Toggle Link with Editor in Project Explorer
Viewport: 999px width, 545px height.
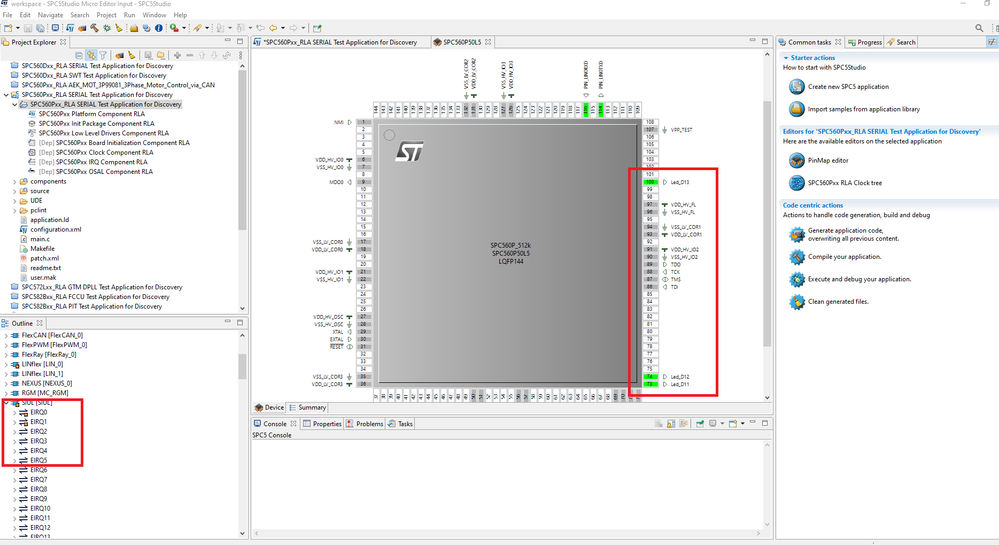pyautogui.click(x=91, y=55)
